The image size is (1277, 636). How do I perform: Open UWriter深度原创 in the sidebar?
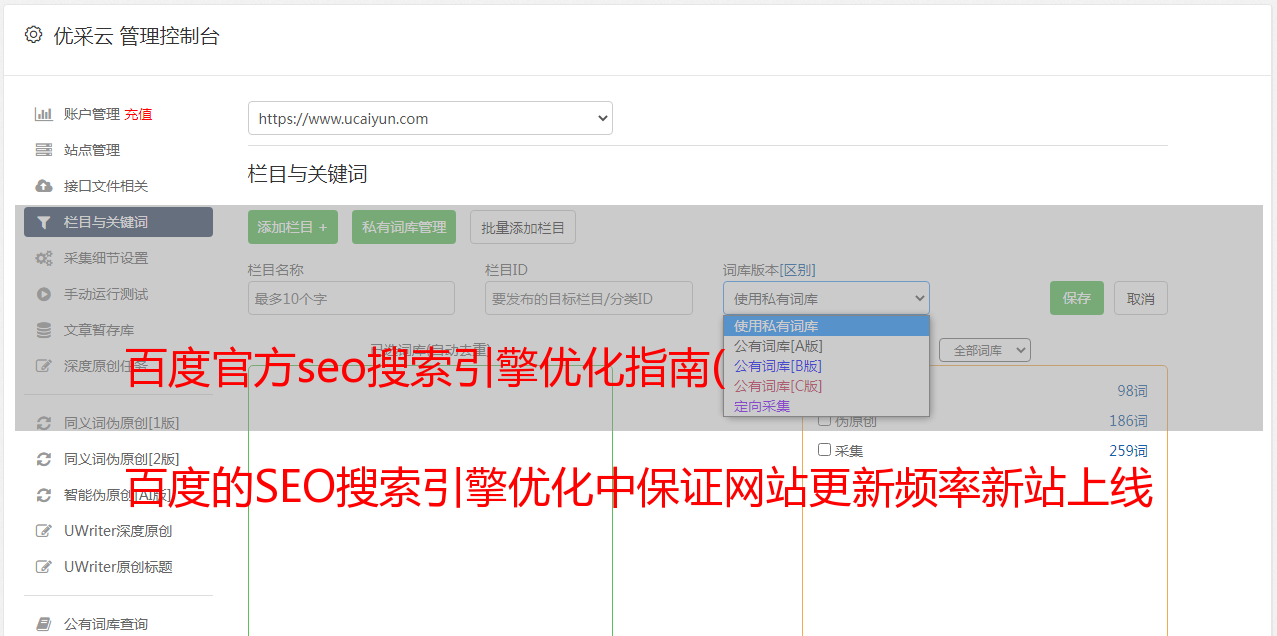click(118, 531)
